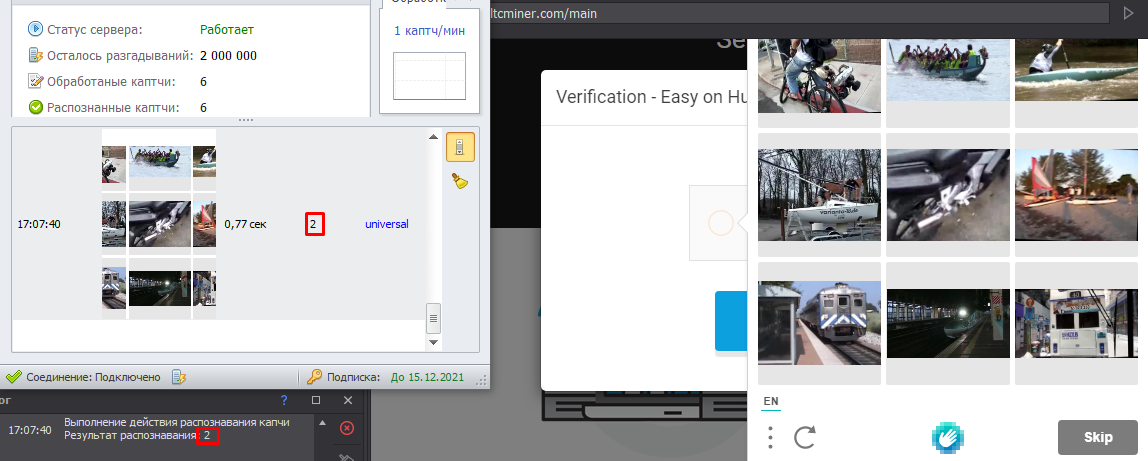This screenshot has height=461, width=1148.
Task: Select the bicycle captcha image
Action: [819, 76]
